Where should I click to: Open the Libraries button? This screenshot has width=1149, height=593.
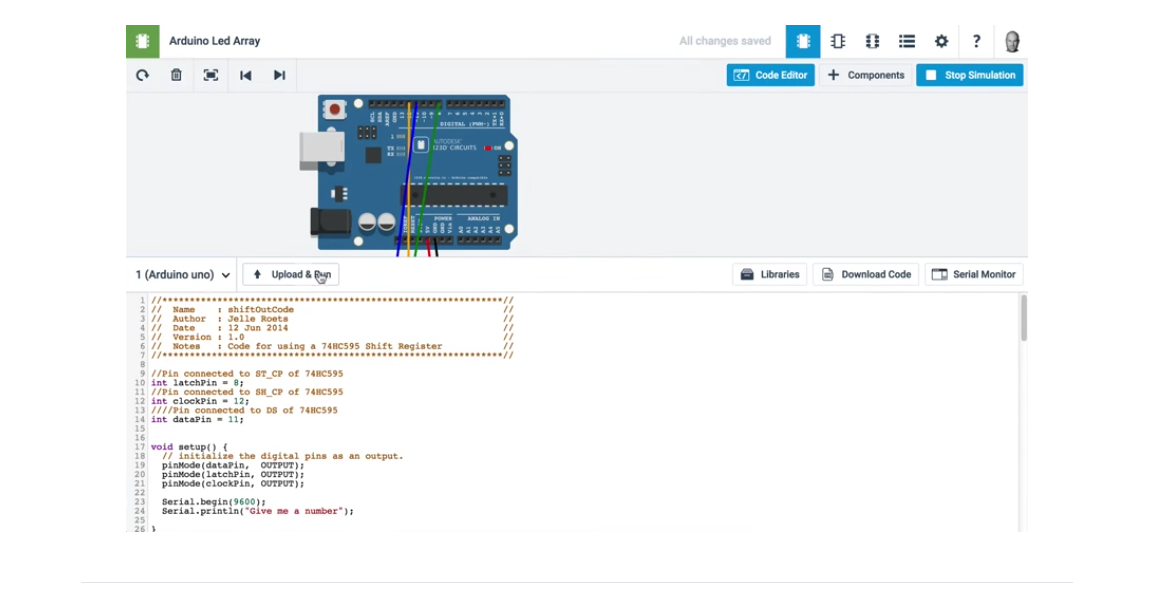tap(770, 274)
